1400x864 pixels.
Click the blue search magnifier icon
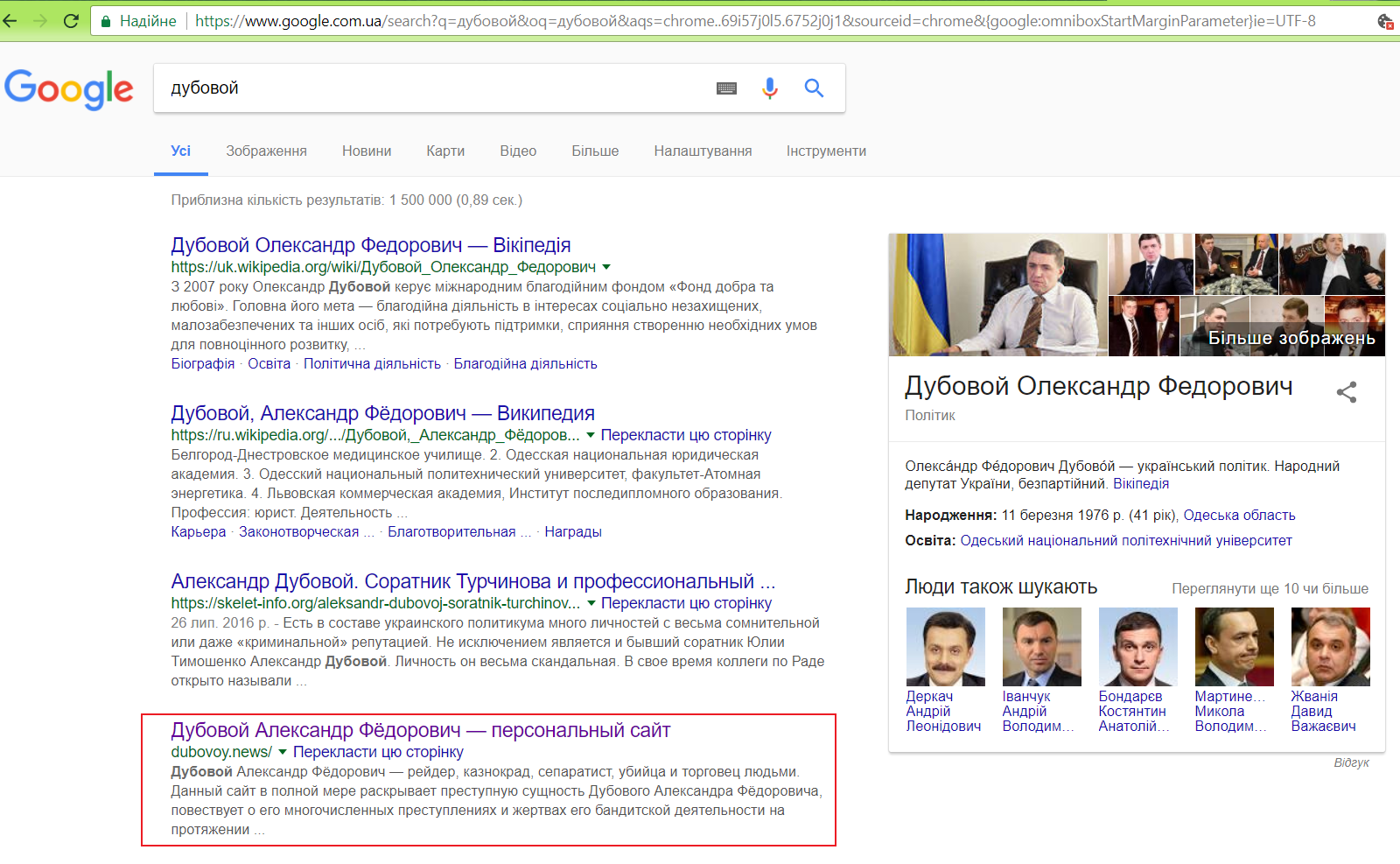coord(814,88)
